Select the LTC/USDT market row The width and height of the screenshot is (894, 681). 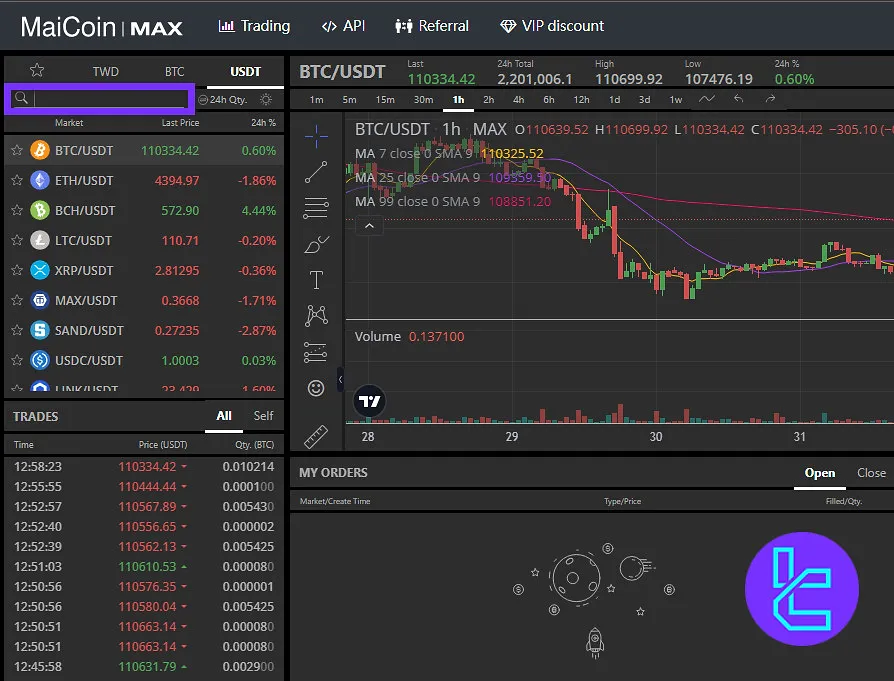[144, 240]
